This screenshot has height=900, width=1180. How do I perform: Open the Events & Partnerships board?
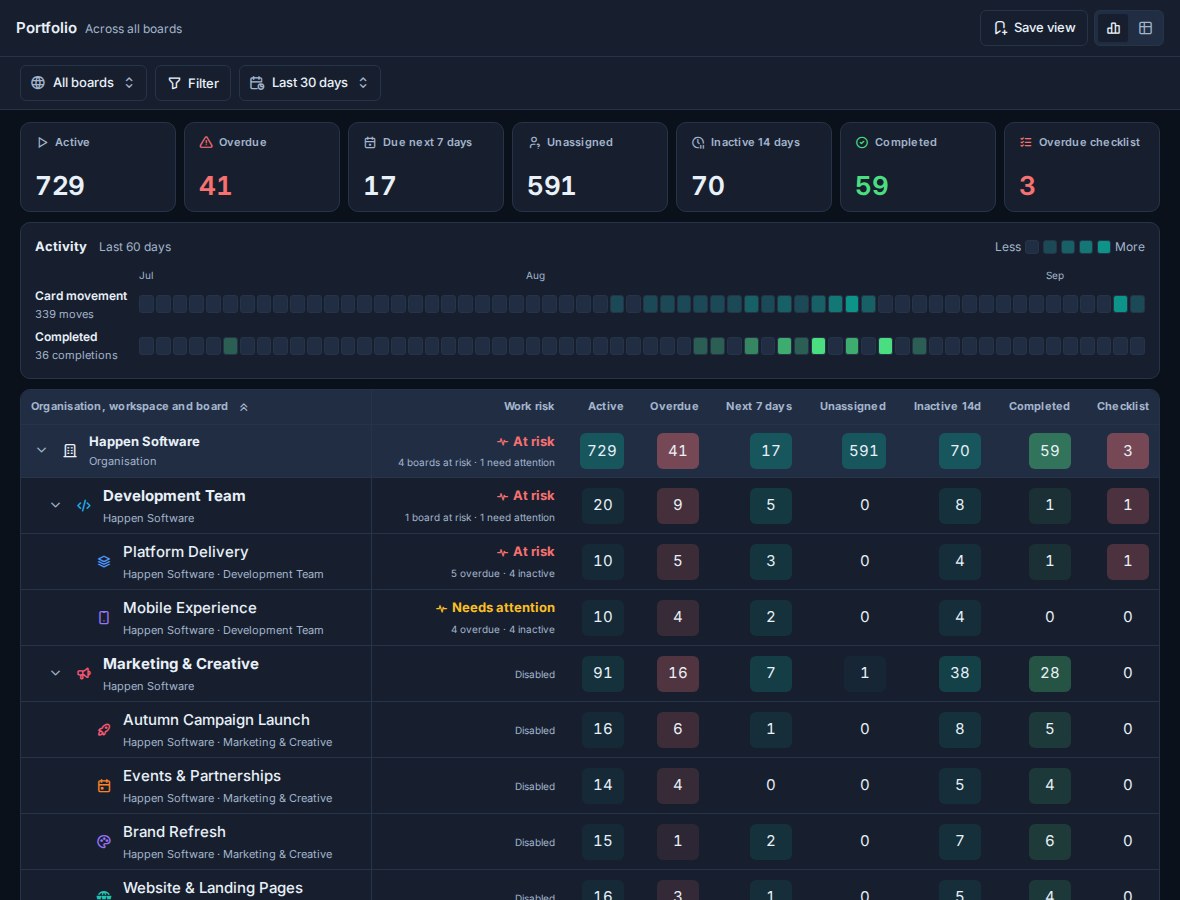point(202,776)
